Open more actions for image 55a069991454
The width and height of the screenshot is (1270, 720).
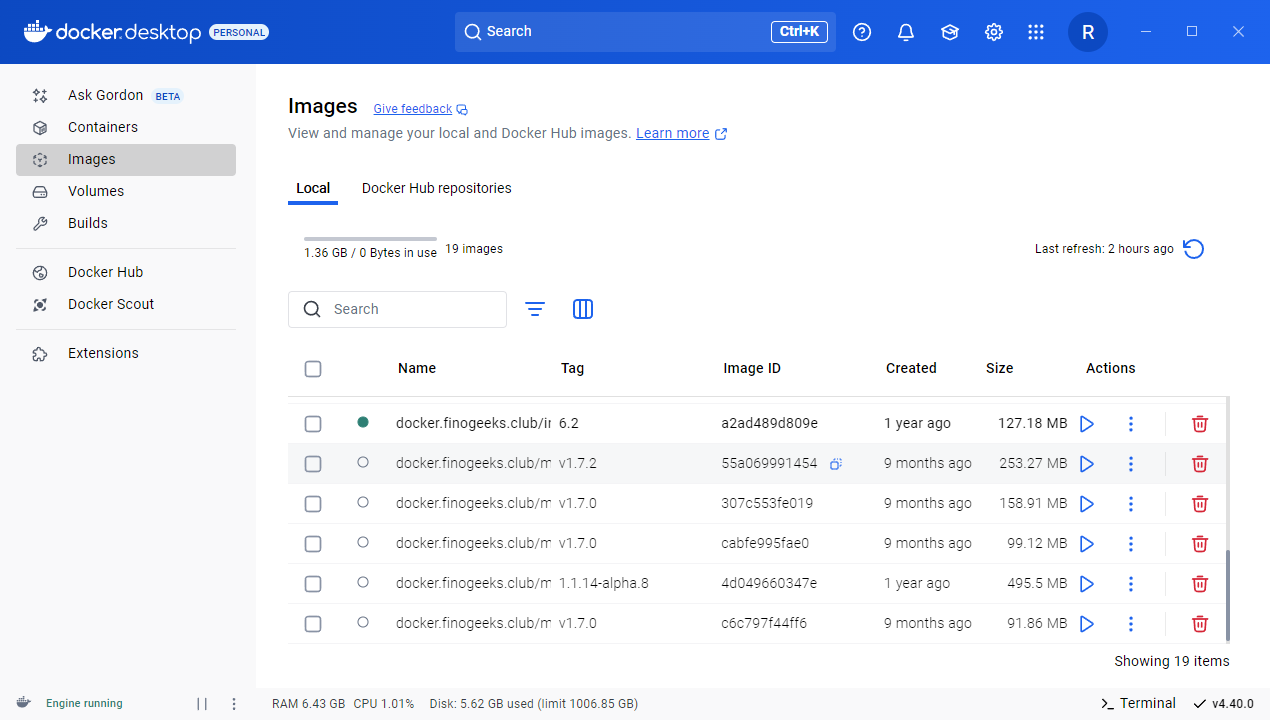[1131, 464]
